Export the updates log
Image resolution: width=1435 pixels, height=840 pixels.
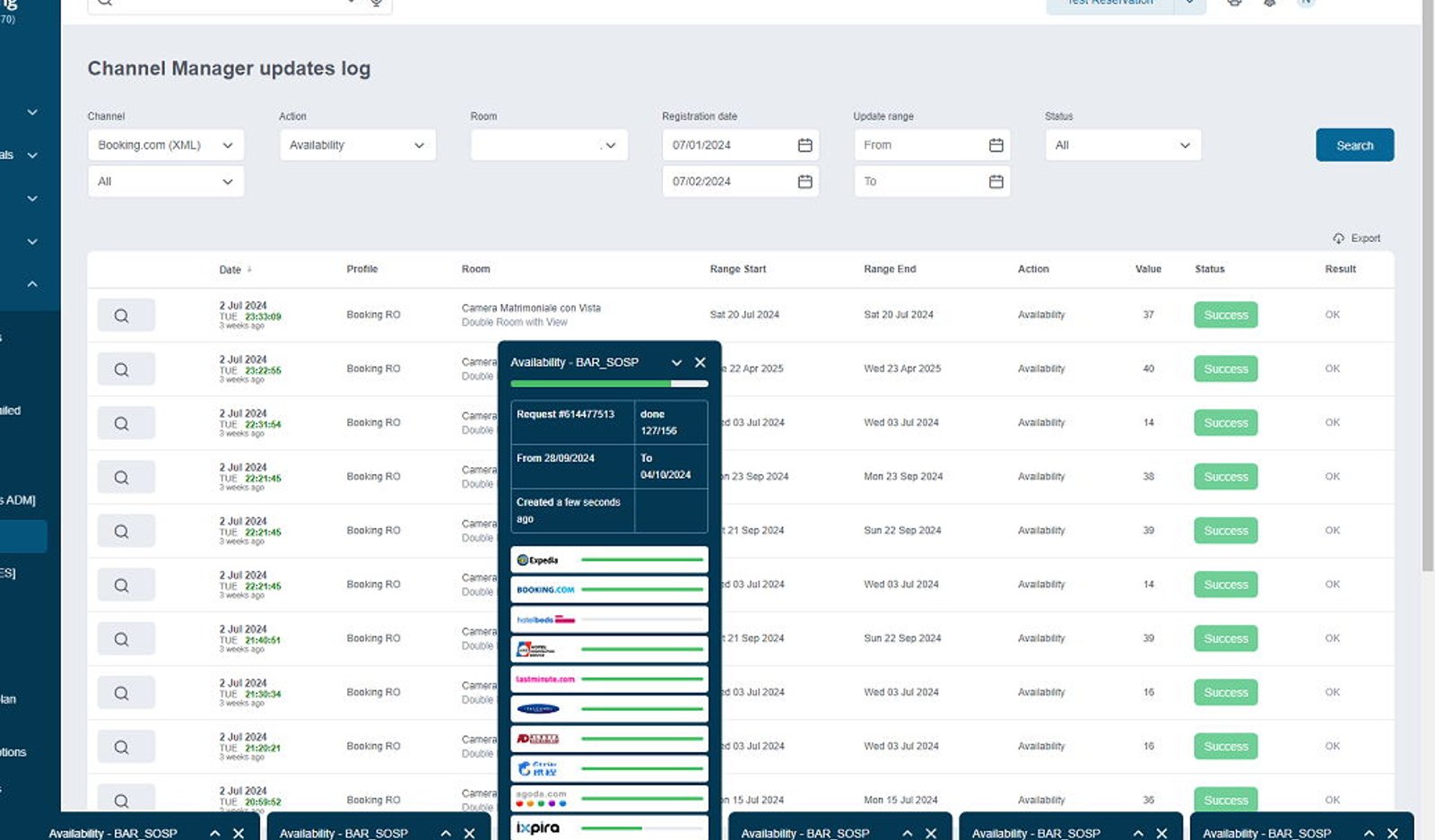point(1357,238)
